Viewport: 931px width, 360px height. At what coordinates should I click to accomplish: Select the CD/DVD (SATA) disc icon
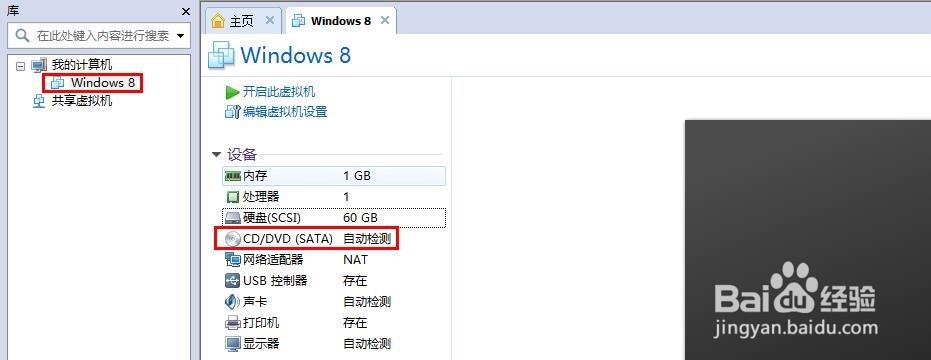[x=233, y=239]
